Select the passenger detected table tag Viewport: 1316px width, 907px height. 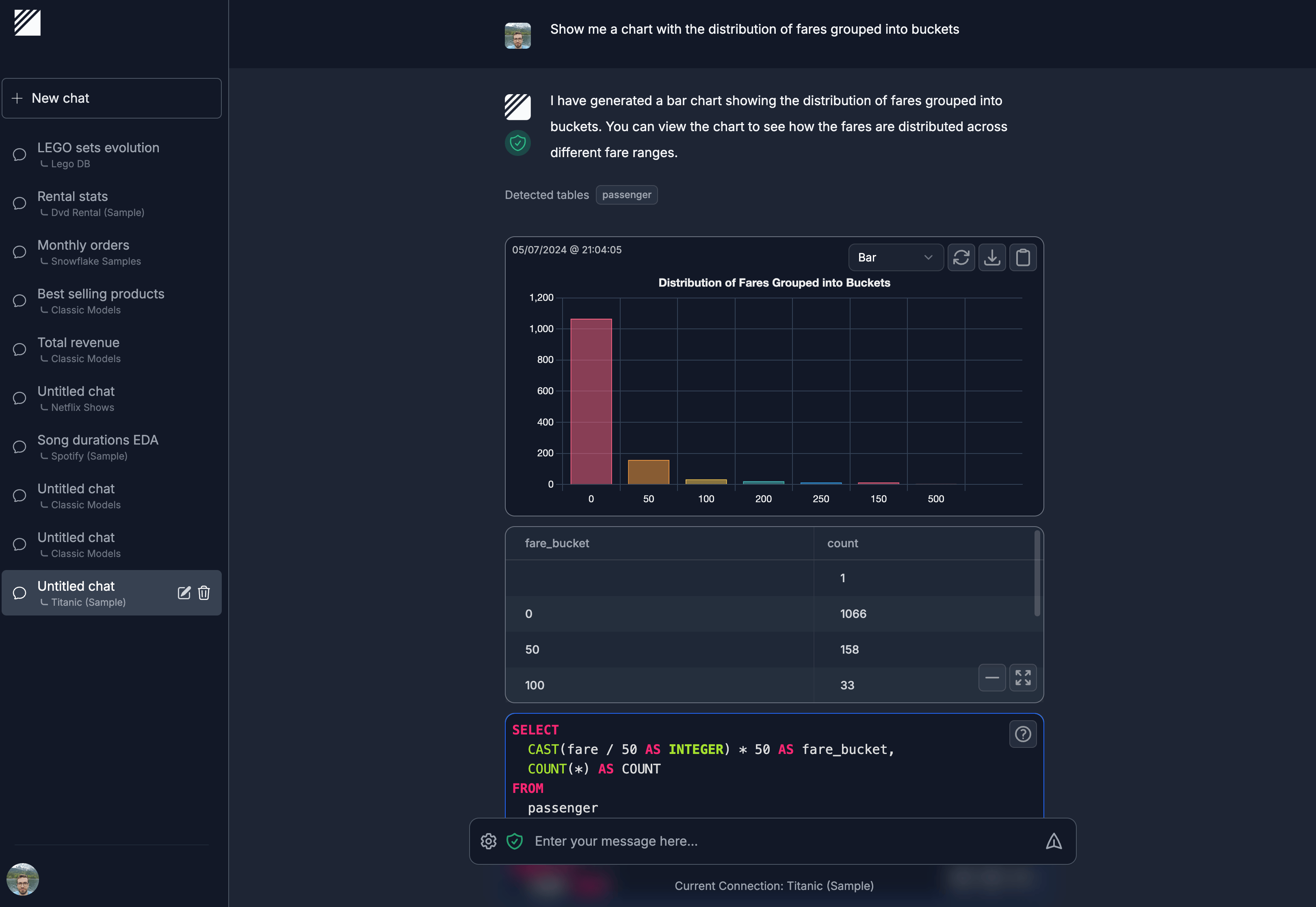[x=626, y=195]
